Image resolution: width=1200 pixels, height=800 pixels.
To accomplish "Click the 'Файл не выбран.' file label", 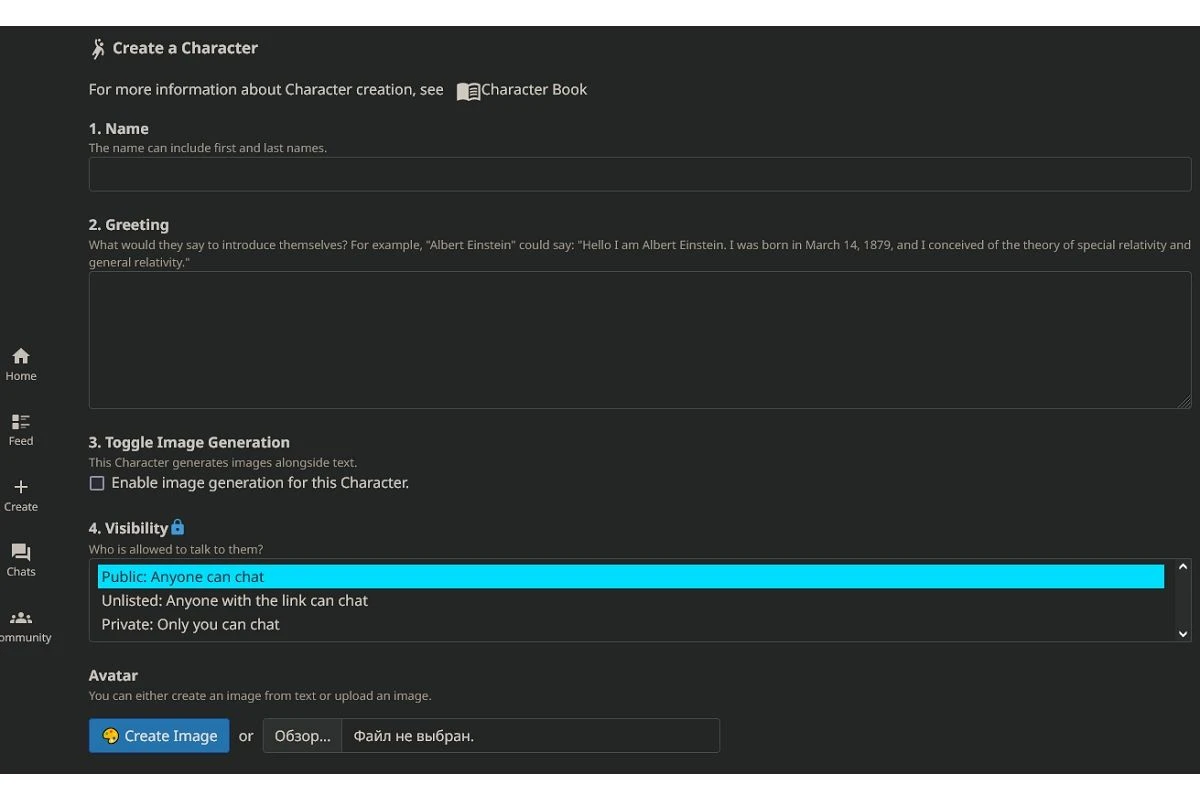I will point(414,736).
